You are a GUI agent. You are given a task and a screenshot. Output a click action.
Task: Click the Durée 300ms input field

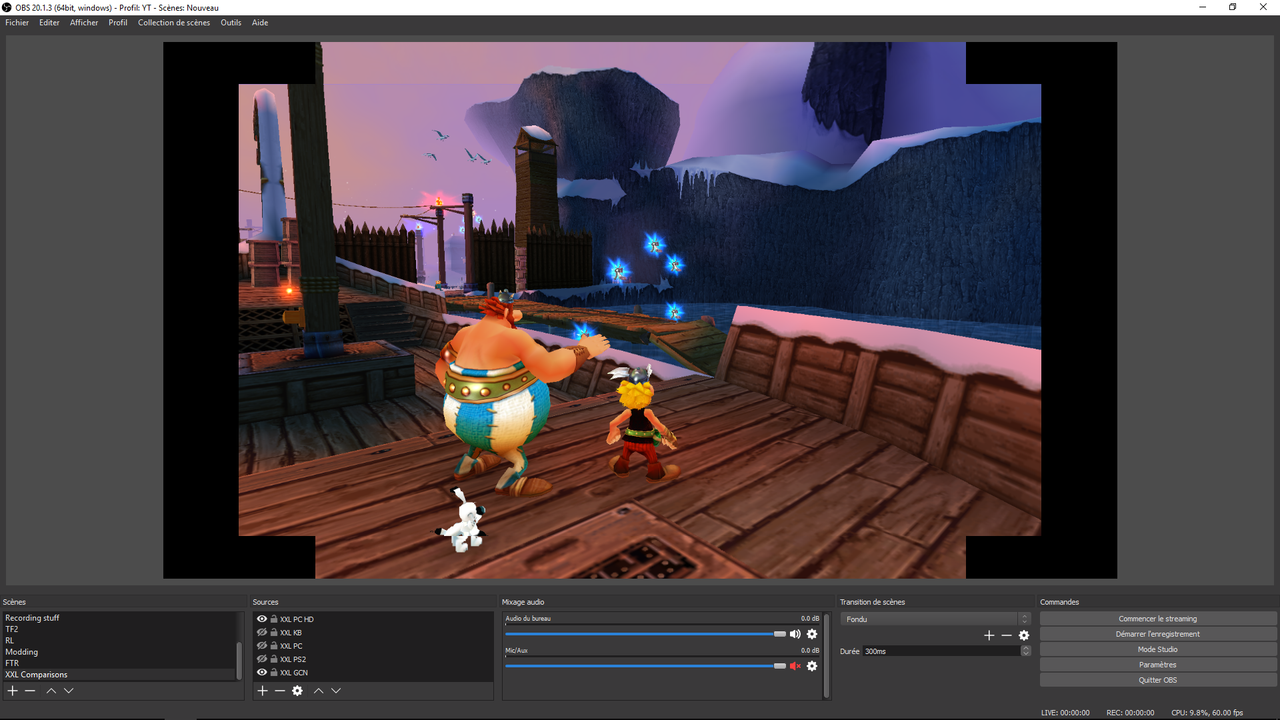(941, 651)
